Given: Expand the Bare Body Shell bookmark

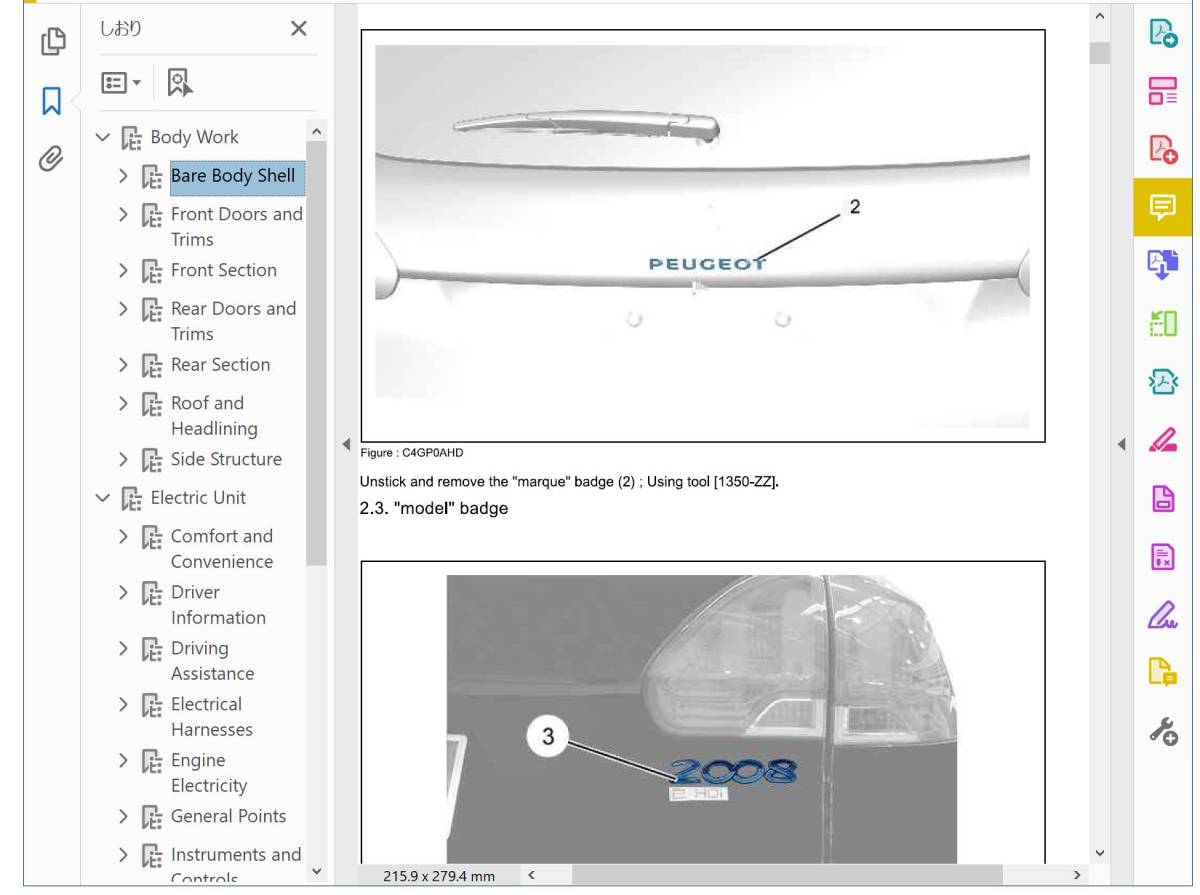Looking at the screenshot, I should (123, 176).
